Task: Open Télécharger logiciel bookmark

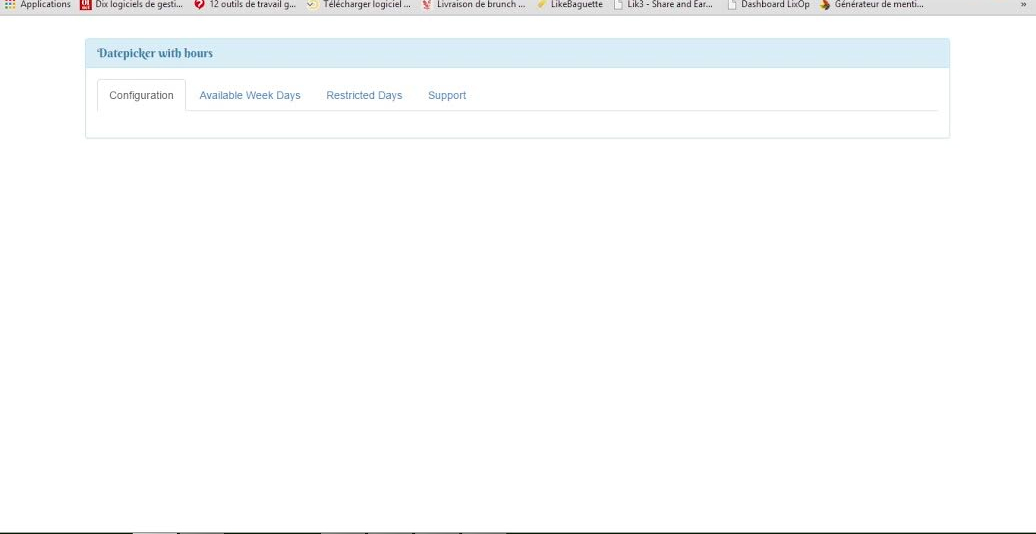Action: tap(359, 5)
